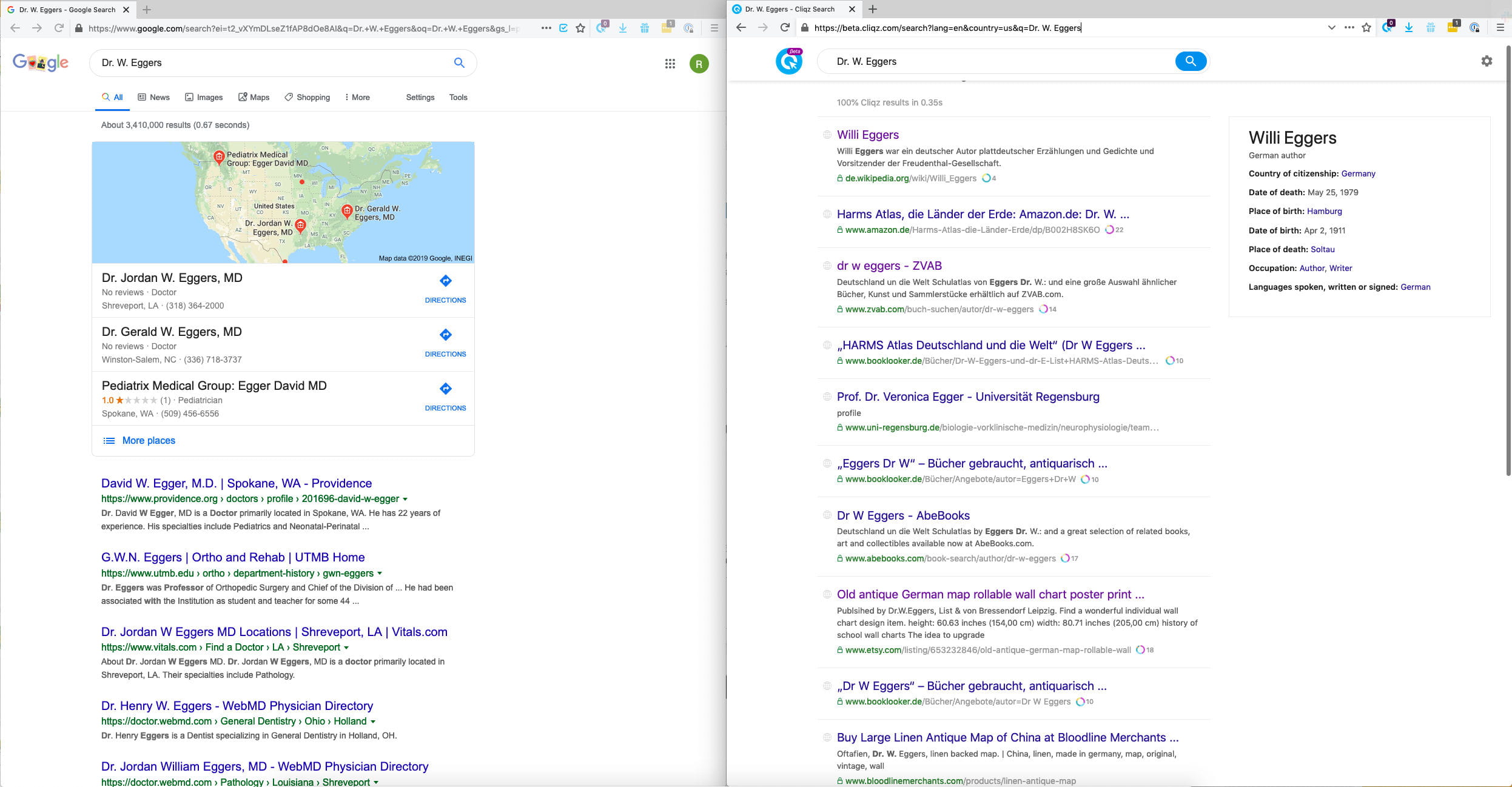Open a new tab in the Cliqz window

click(872, 9)
